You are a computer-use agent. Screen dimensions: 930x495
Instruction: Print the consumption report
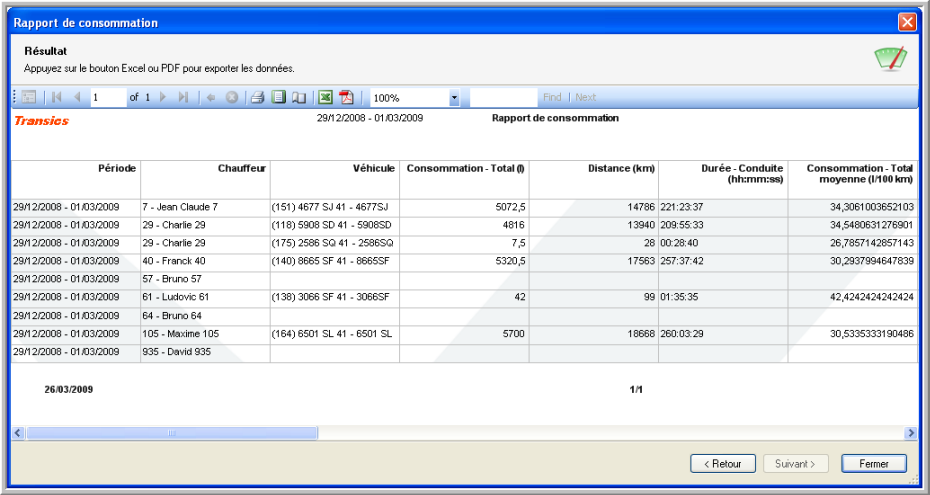(x=257, y=98)
